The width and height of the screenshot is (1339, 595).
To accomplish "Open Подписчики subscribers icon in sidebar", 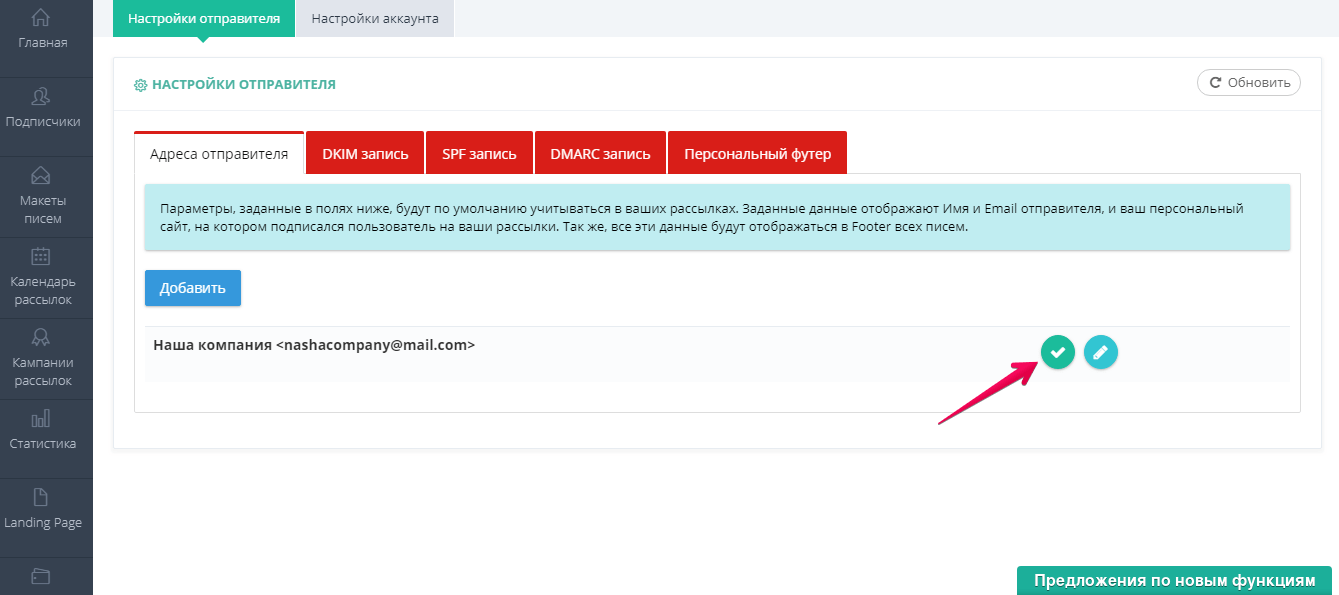I will 42,97.
